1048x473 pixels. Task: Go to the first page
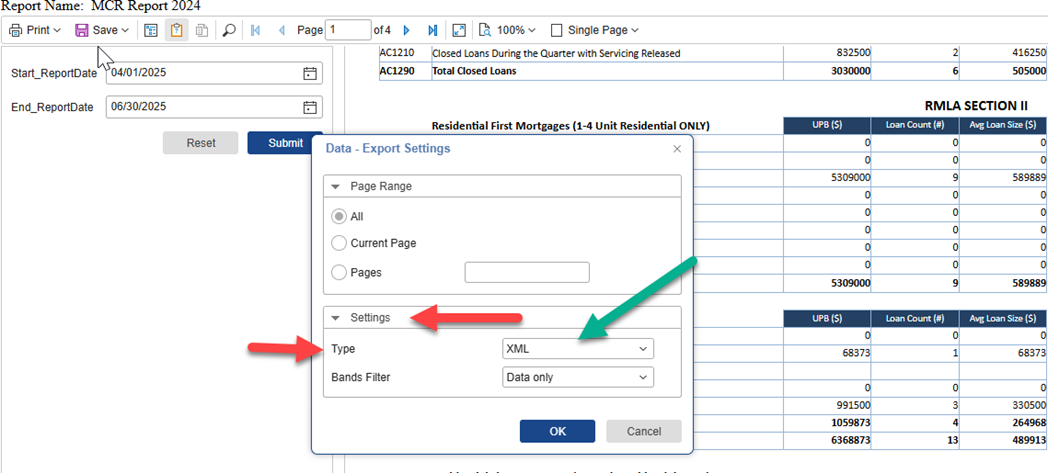(x=256, y=30)
